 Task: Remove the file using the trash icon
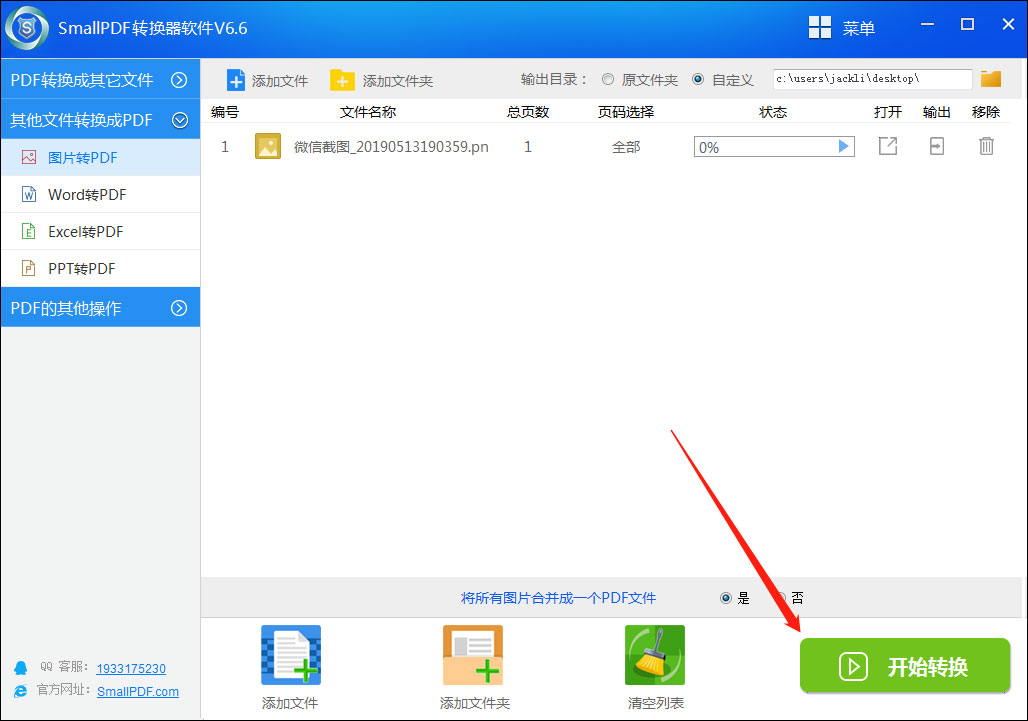(986, 146)
